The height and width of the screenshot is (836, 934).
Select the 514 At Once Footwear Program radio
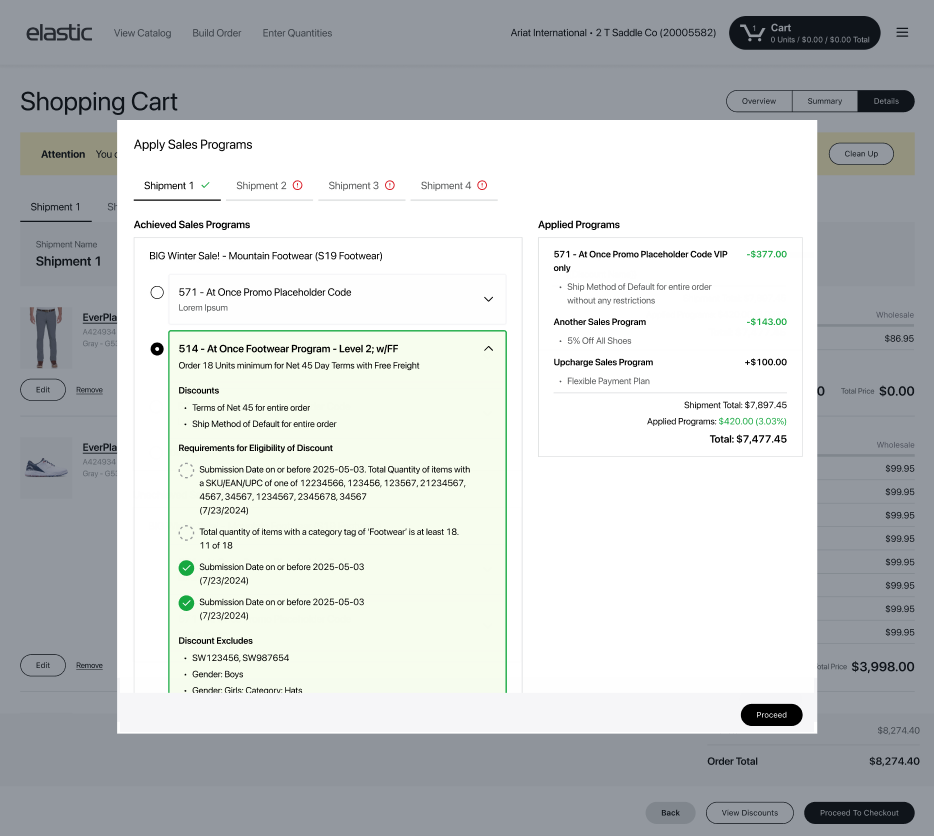click(157, 349)
